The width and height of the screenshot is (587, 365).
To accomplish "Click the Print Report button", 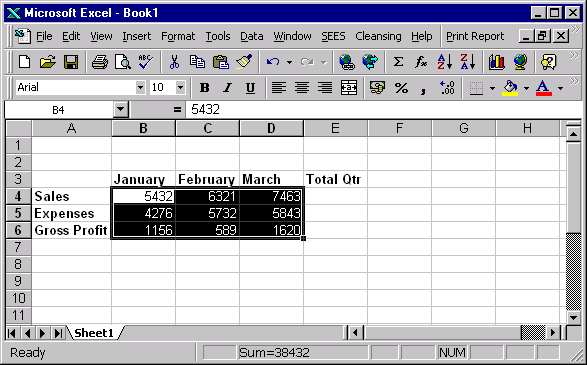I will 475,36.
